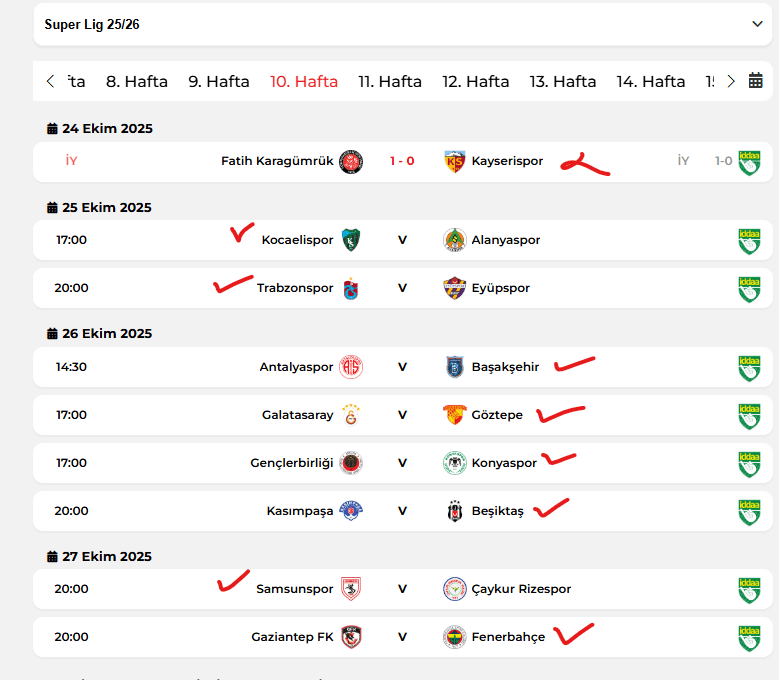Click the Trabzonspor club crest
Screen dimensions: 779x680
pyautogui.click(x=350, y=288)
